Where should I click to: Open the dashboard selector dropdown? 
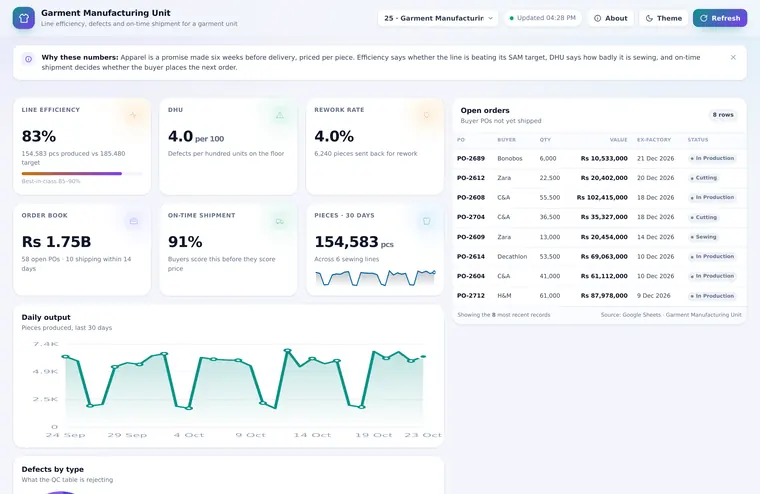[438, 18]
